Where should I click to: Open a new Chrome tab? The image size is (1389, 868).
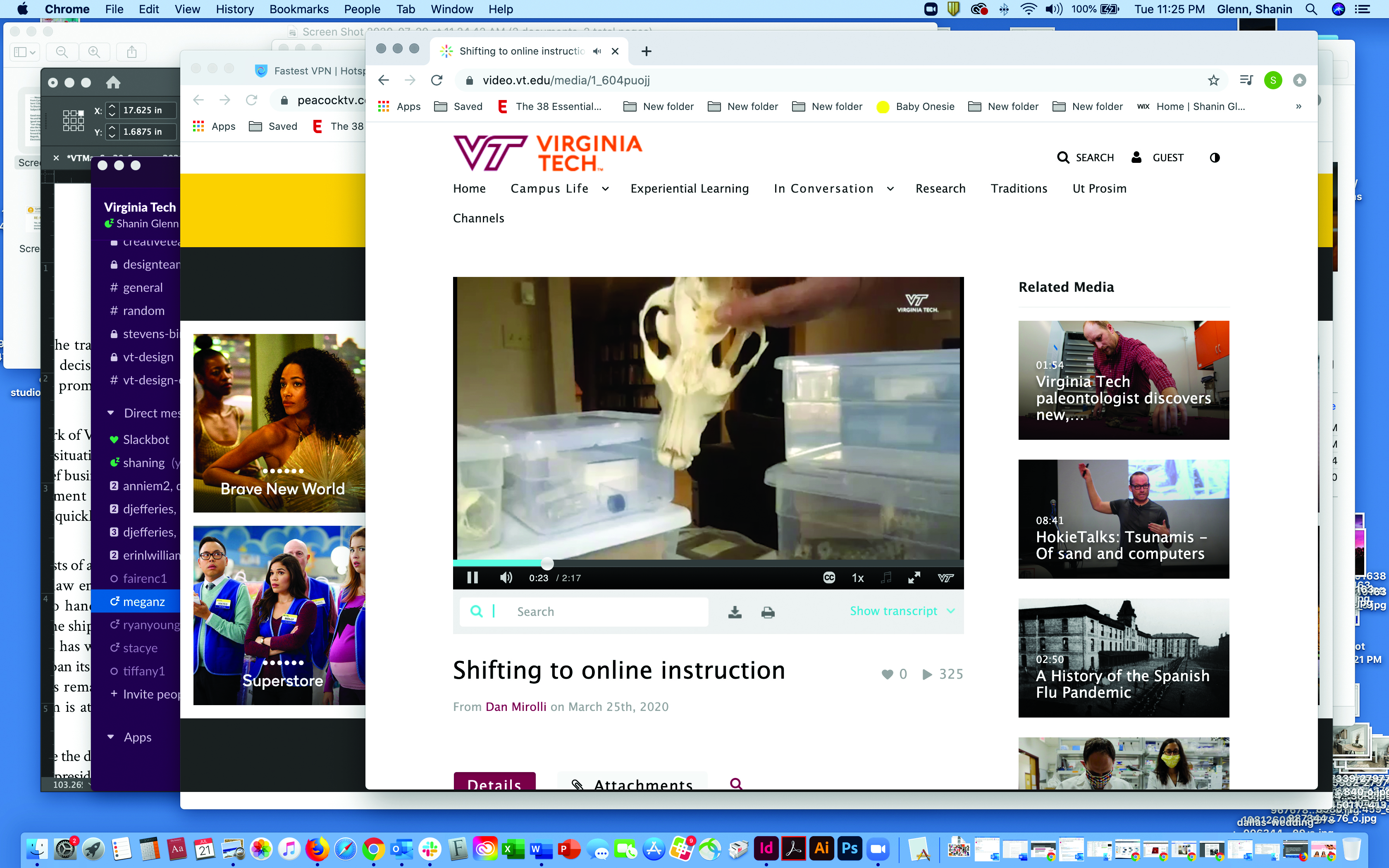click(646, 51)
